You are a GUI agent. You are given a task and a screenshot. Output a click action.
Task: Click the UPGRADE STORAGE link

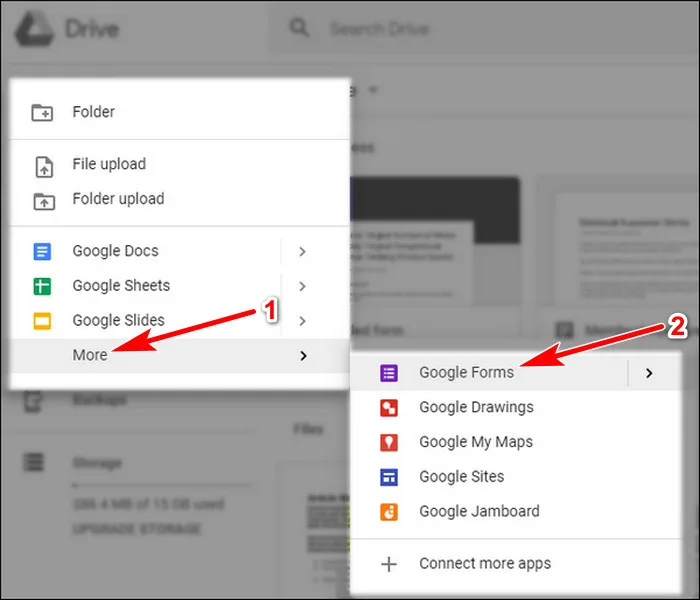137,529
